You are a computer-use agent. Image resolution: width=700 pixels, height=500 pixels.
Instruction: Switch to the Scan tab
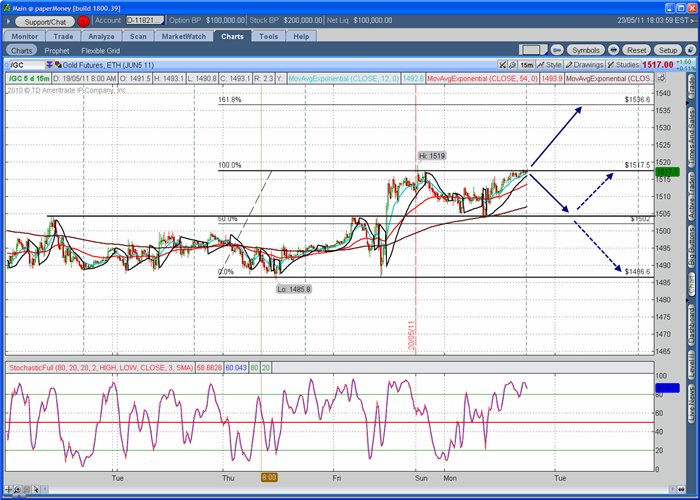pos(138,36)
